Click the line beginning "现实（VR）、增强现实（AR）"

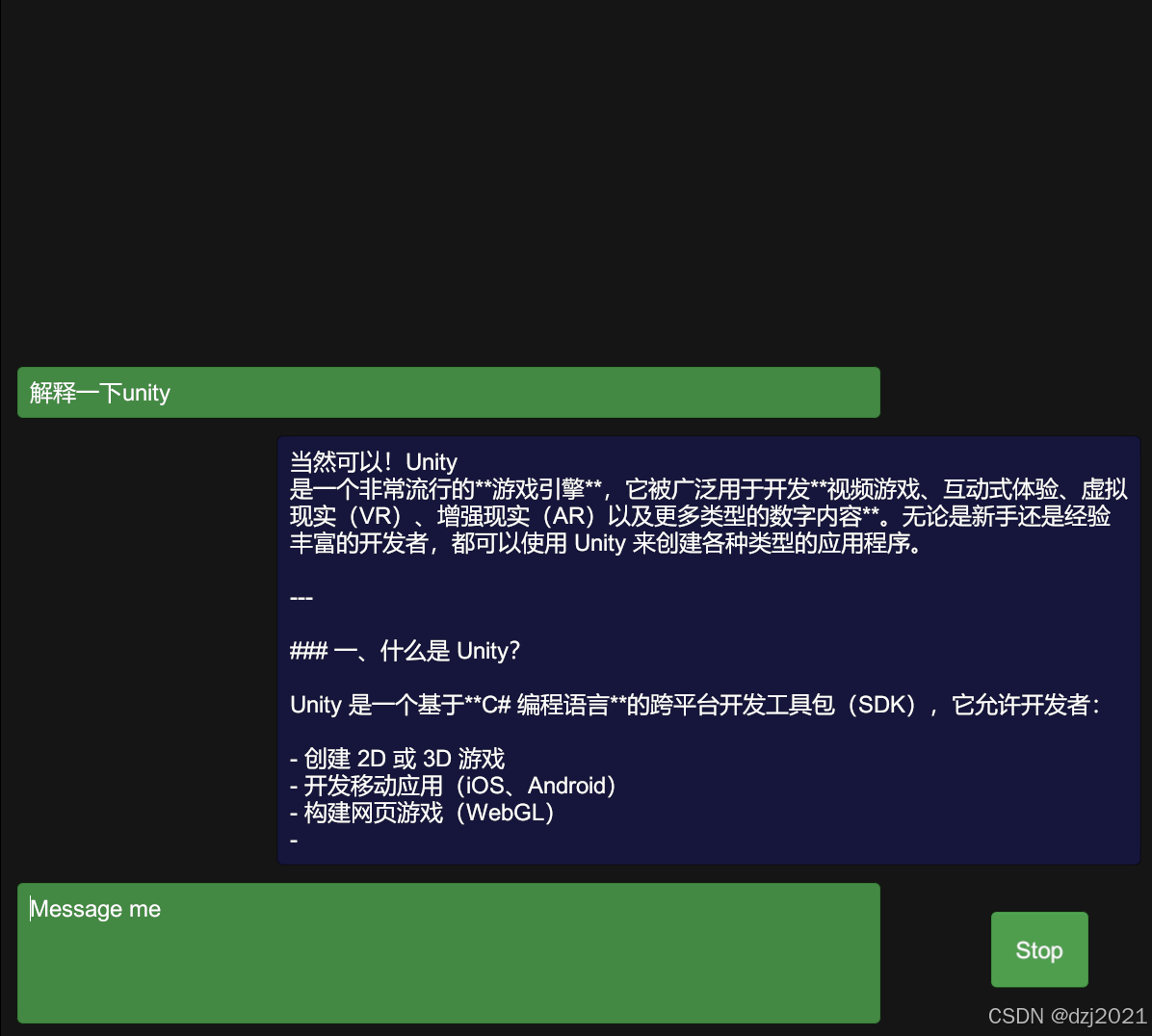coord(700,516)
